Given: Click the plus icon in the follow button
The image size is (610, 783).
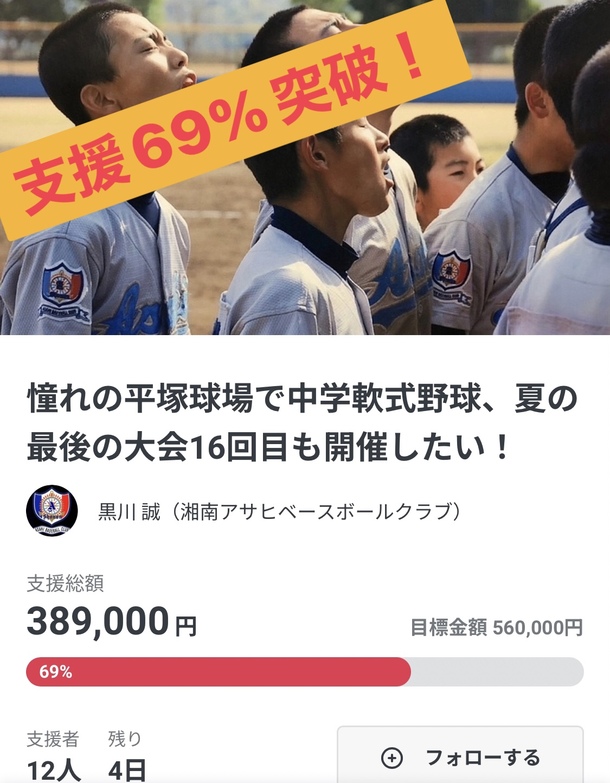Looking at the screenshot, I should (392, 758).
